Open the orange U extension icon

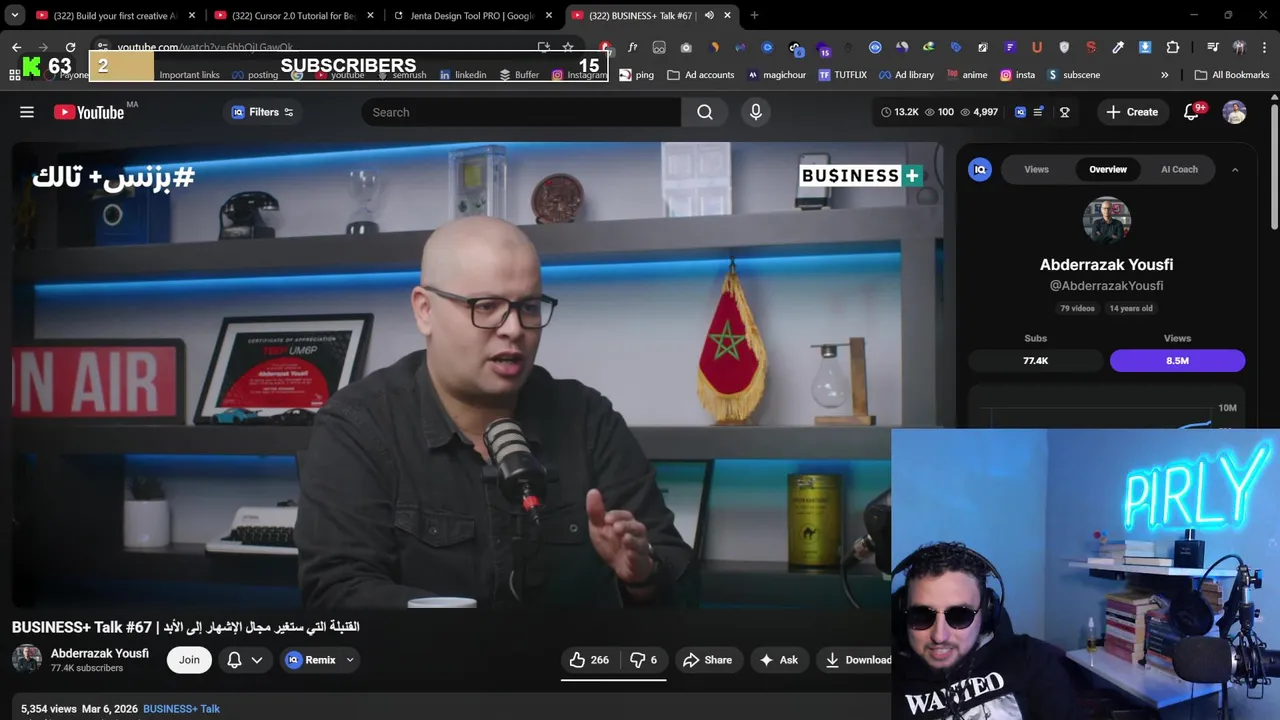(1037, 47)
